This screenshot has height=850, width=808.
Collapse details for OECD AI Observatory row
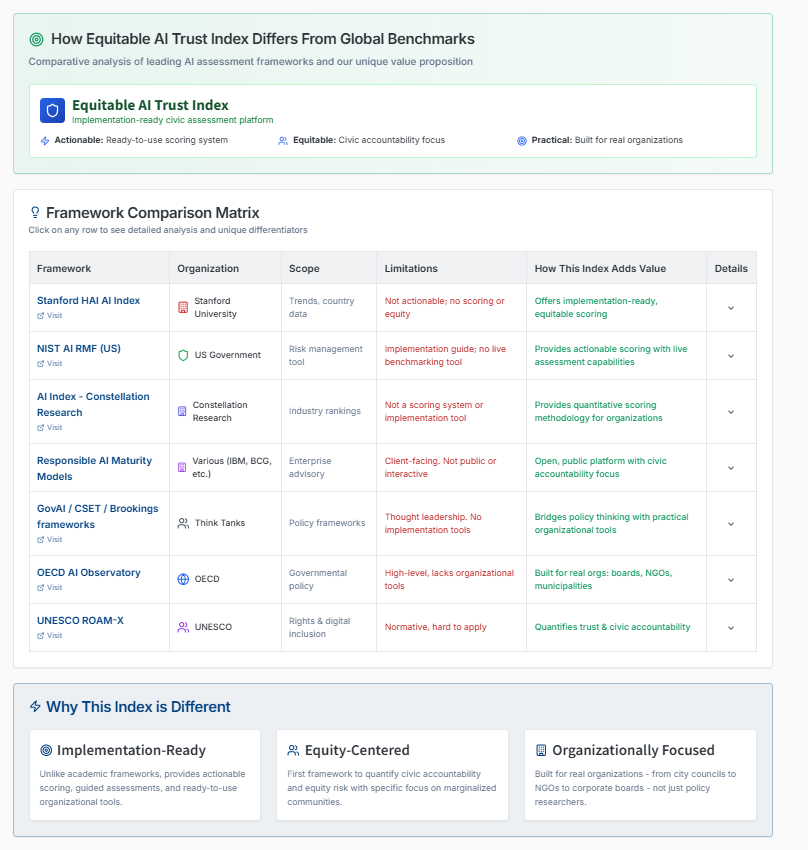(x=730, y=579)
